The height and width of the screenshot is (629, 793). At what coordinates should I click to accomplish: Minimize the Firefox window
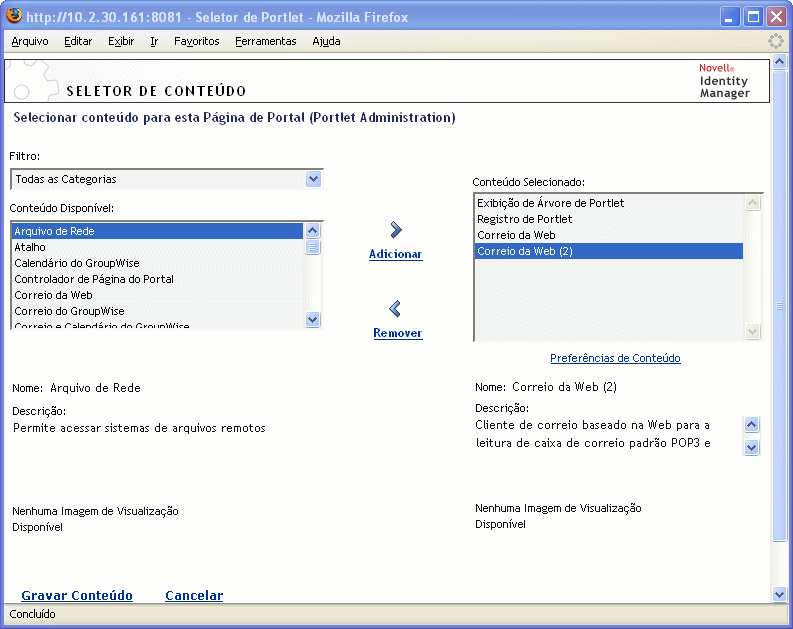729,17
